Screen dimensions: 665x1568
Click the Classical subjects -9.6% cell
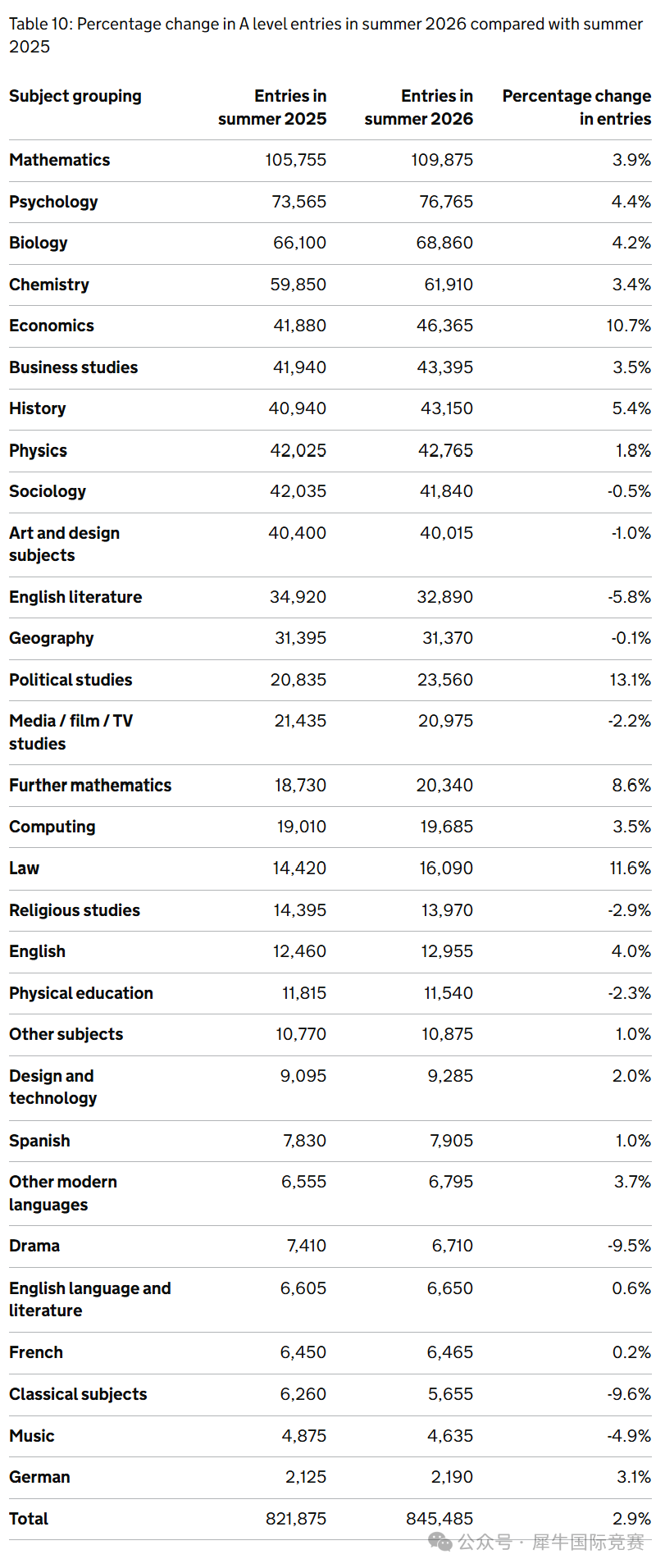(x=630, y=1394)
